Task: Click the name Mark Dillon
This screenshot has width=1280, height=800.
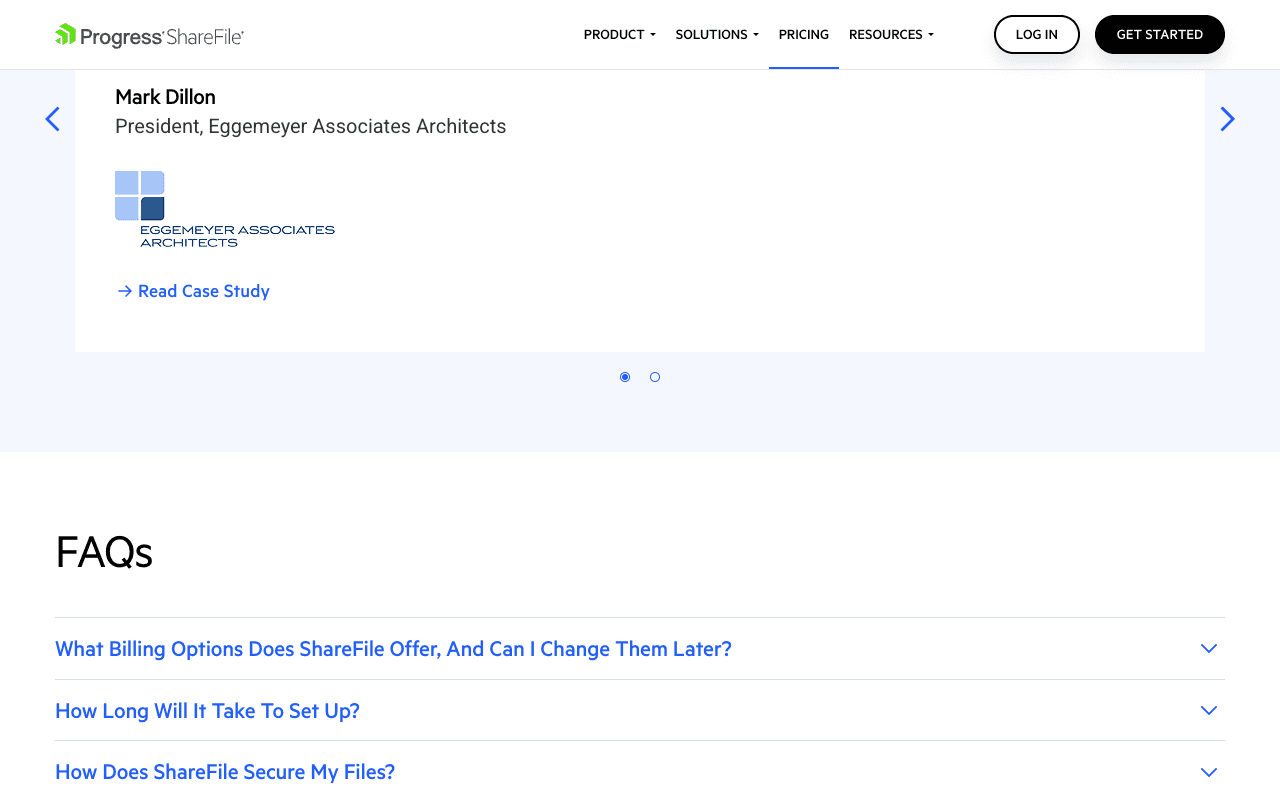Action: point(165,97)
